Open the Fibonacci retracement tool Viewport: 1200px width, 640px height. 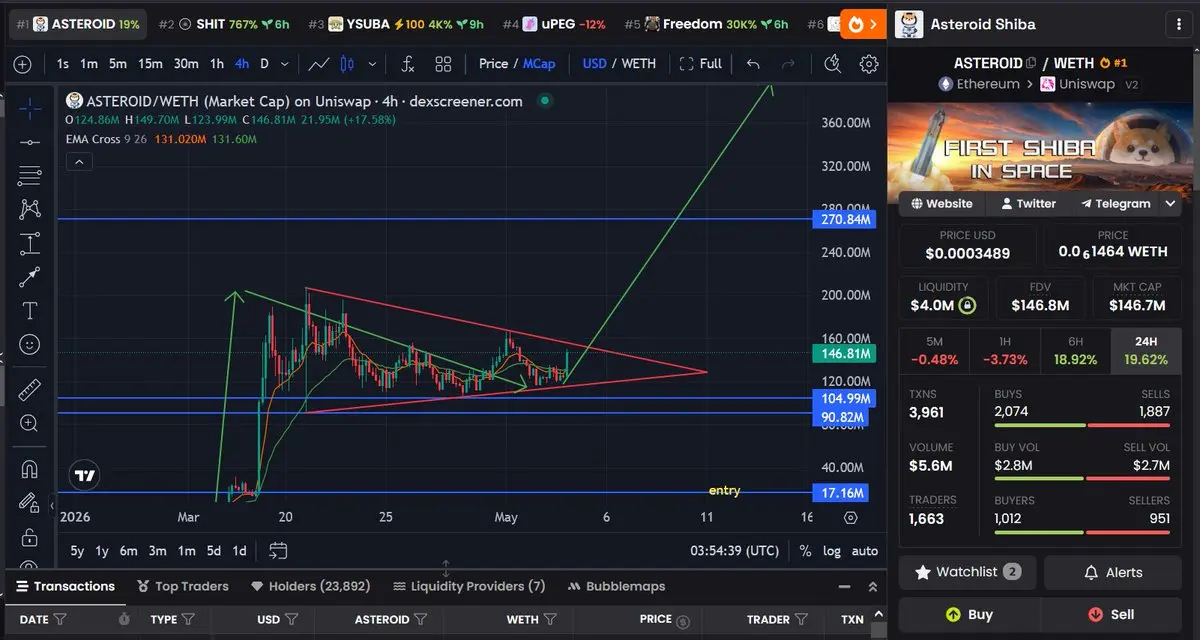[30, 176]
